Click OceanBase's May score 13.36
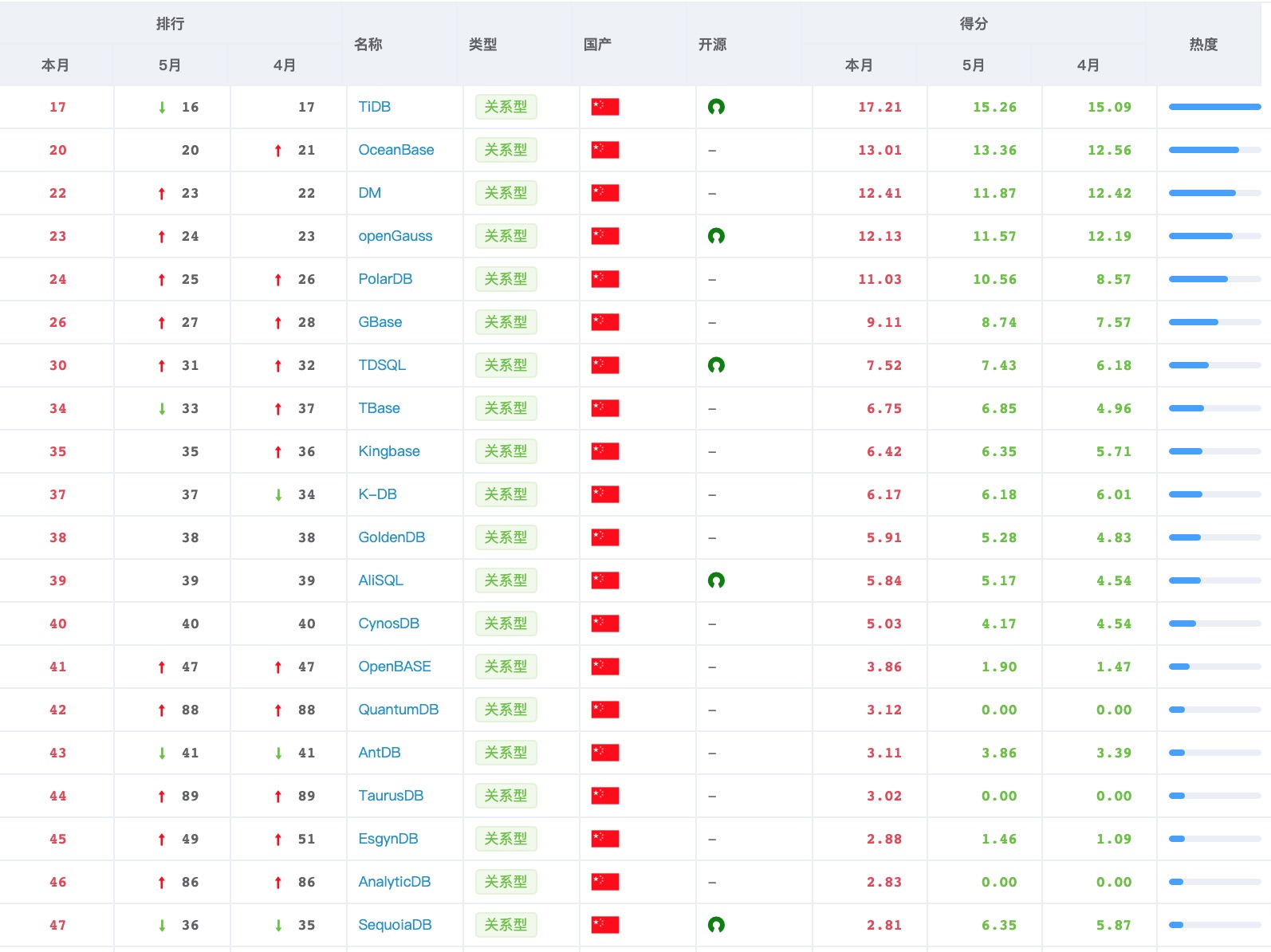Image resolution: width=1271 pixels, height=952 pixels. pos(995,150)
